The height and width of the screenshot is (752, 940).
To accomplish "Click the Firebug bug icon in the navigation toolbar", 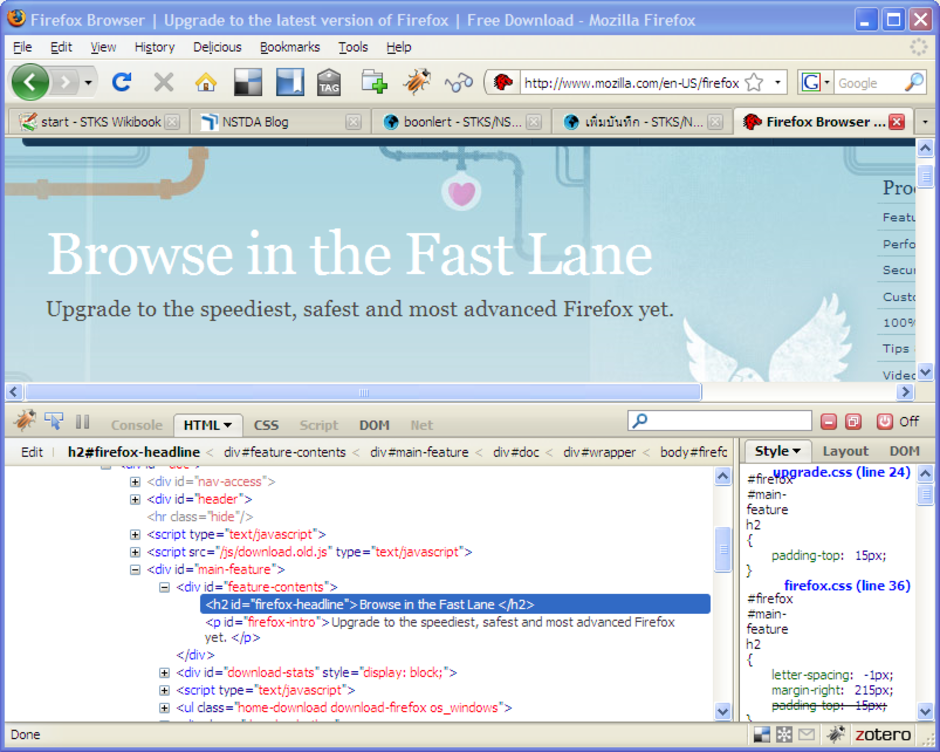I will (417, 82).
